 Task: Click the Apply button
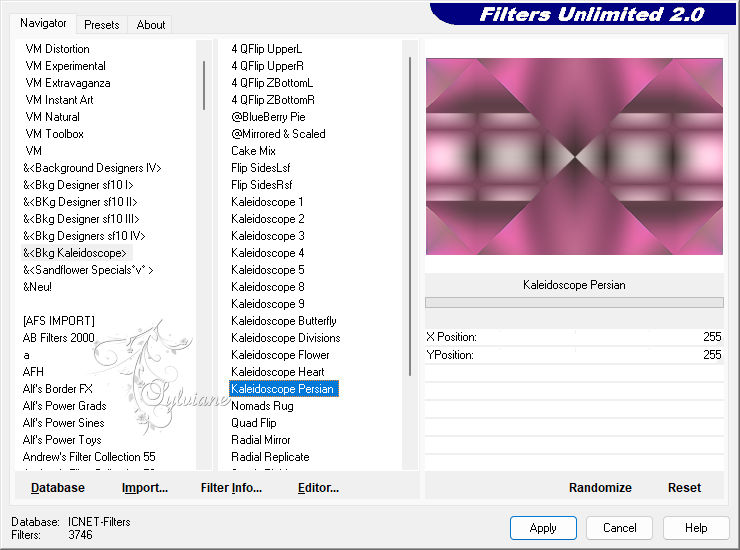click(x=543, y=528)
